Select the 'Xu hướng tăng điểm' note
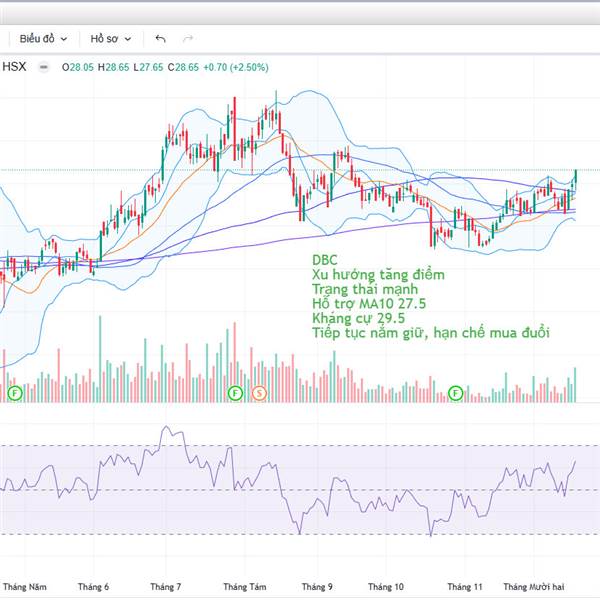Viewport: 600px width, 600px height. click(x=378, y=275)
